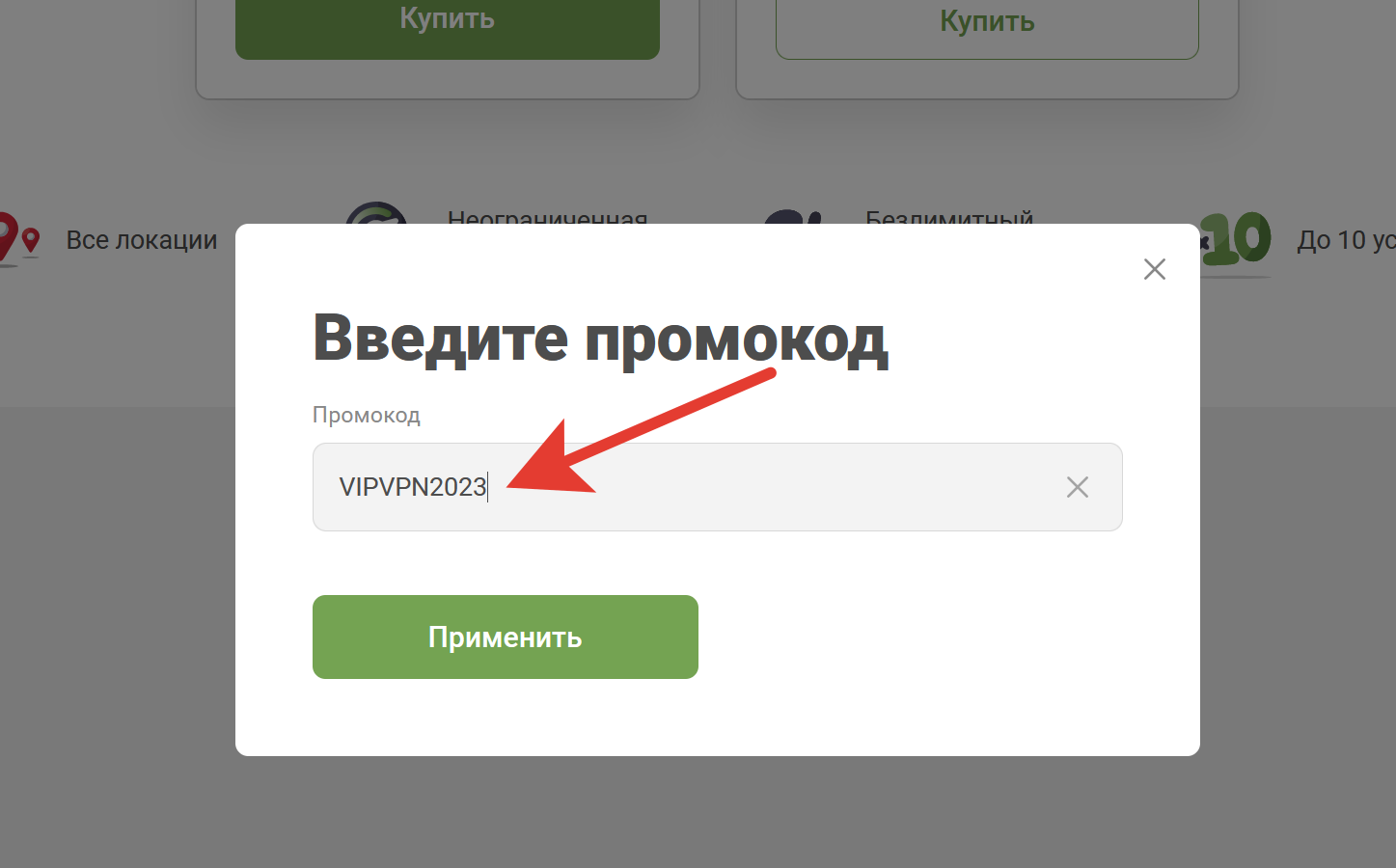Click the dark icon beside Безлимитный
This screenshot has width=1396, height=868.
(795, 217)
